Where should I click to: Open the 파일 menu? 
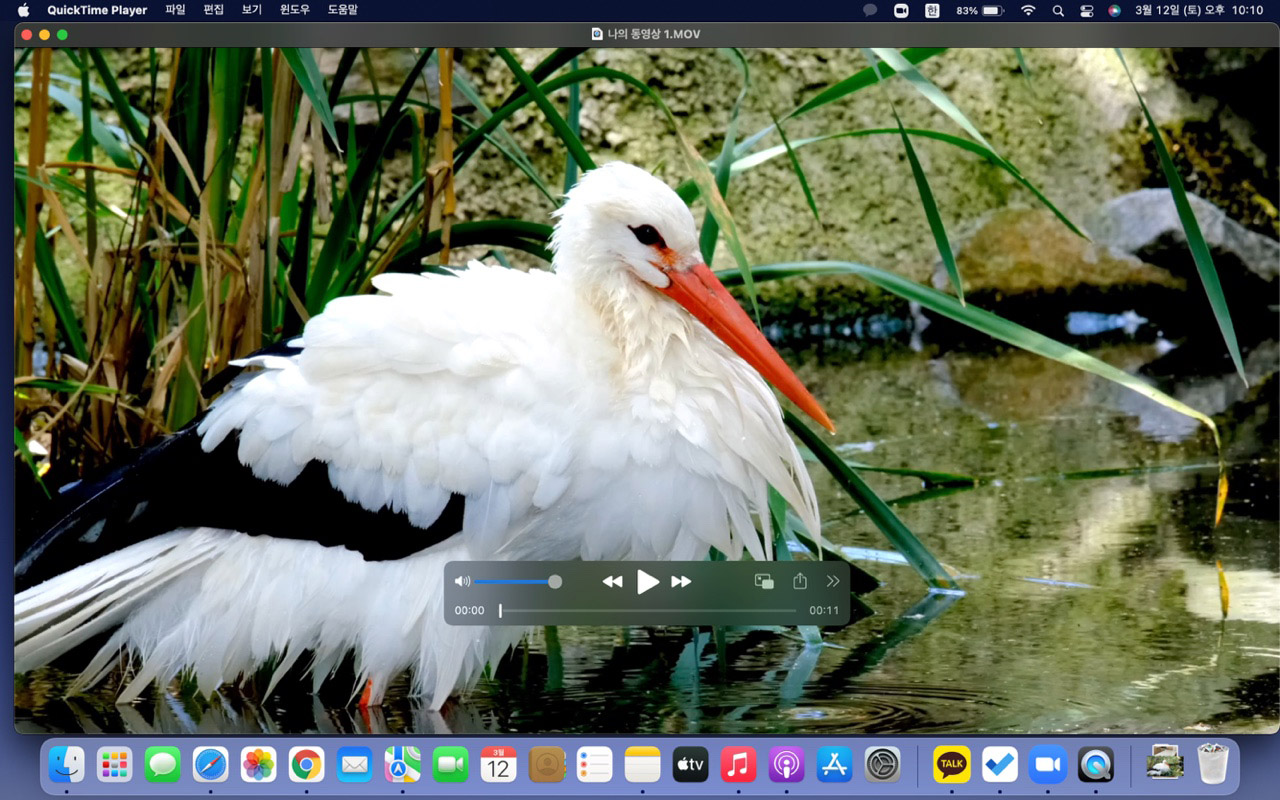click(x=175, y=10)
